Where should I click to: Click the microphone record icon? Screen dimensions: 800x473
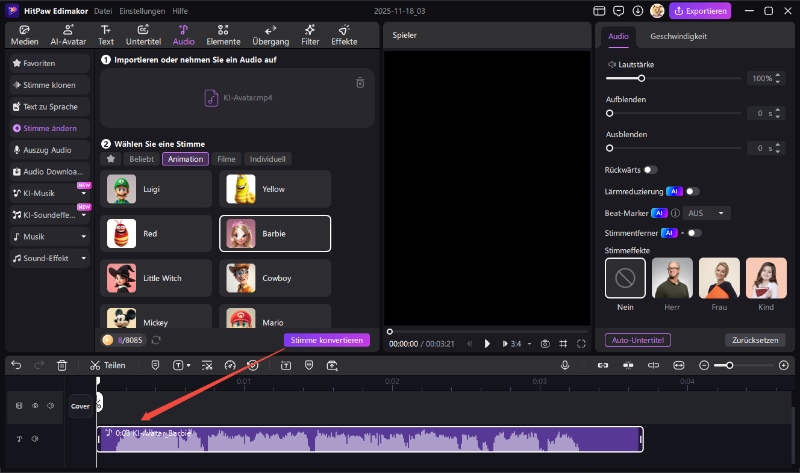[565, 365]
